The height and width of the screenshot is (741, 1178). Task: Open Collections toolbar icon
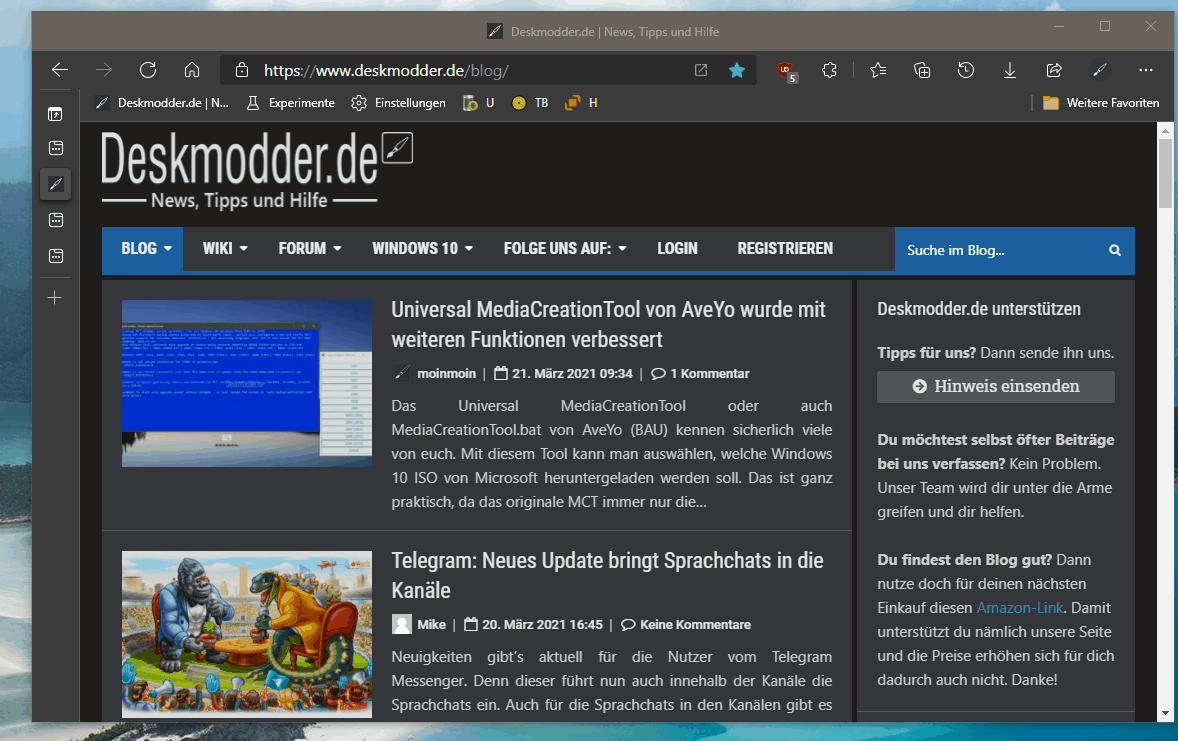coord(922,70)
